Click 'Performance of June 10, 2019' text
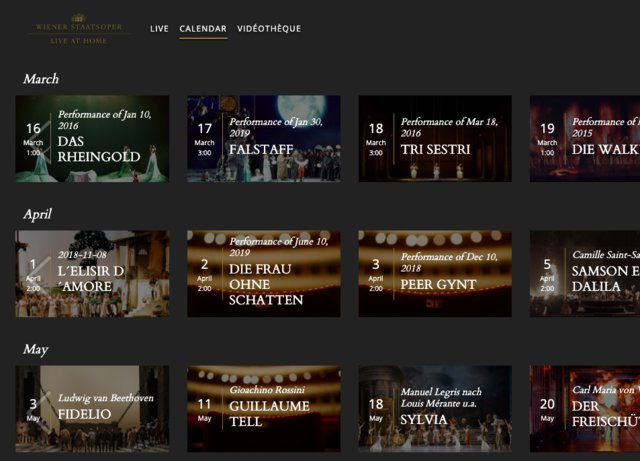 coord(279,247)
